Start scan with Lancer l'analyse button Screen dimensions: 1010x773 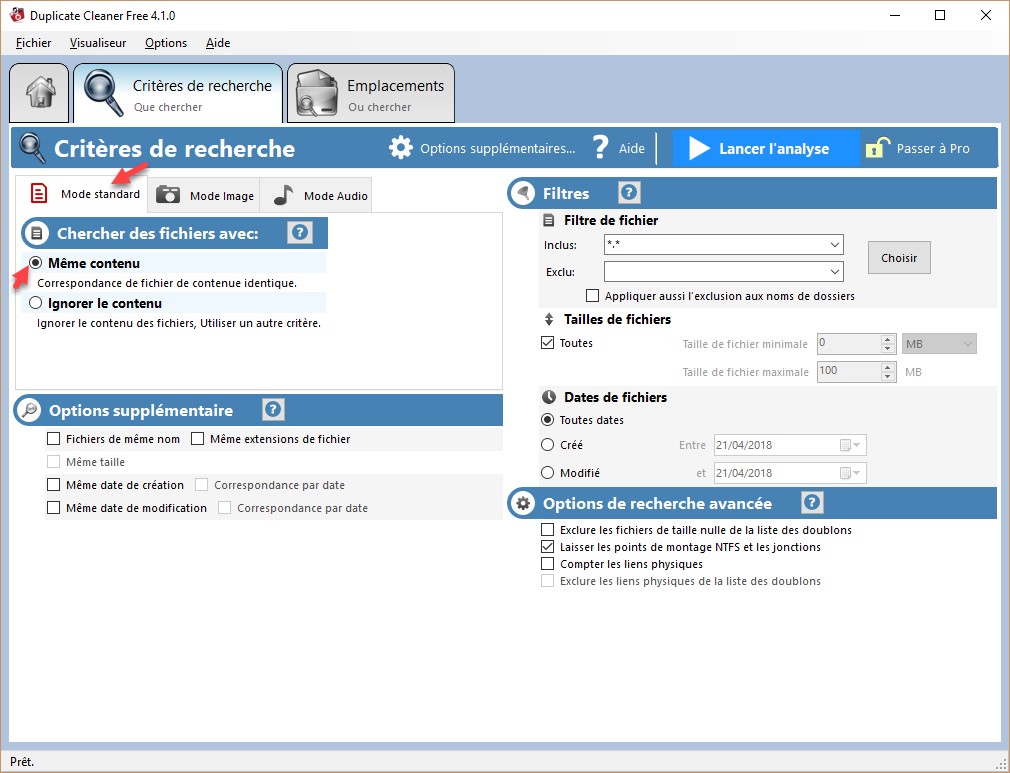pos(765,148)
